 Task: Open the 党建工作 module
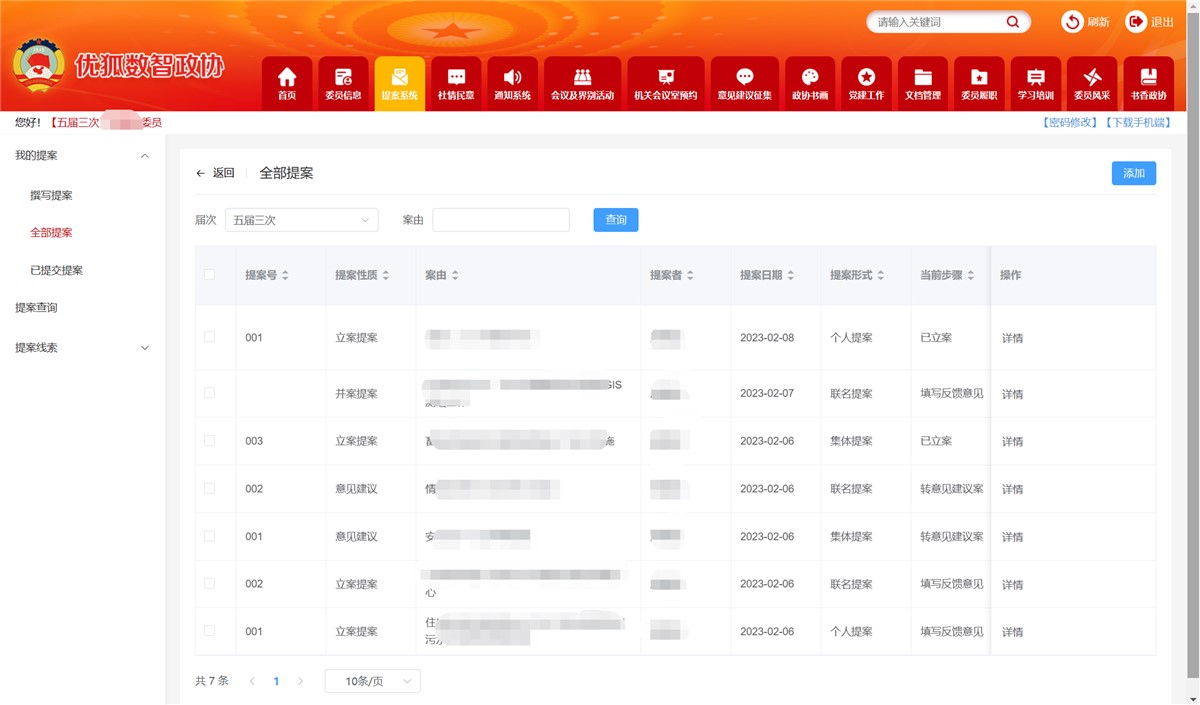pos(866,82)
